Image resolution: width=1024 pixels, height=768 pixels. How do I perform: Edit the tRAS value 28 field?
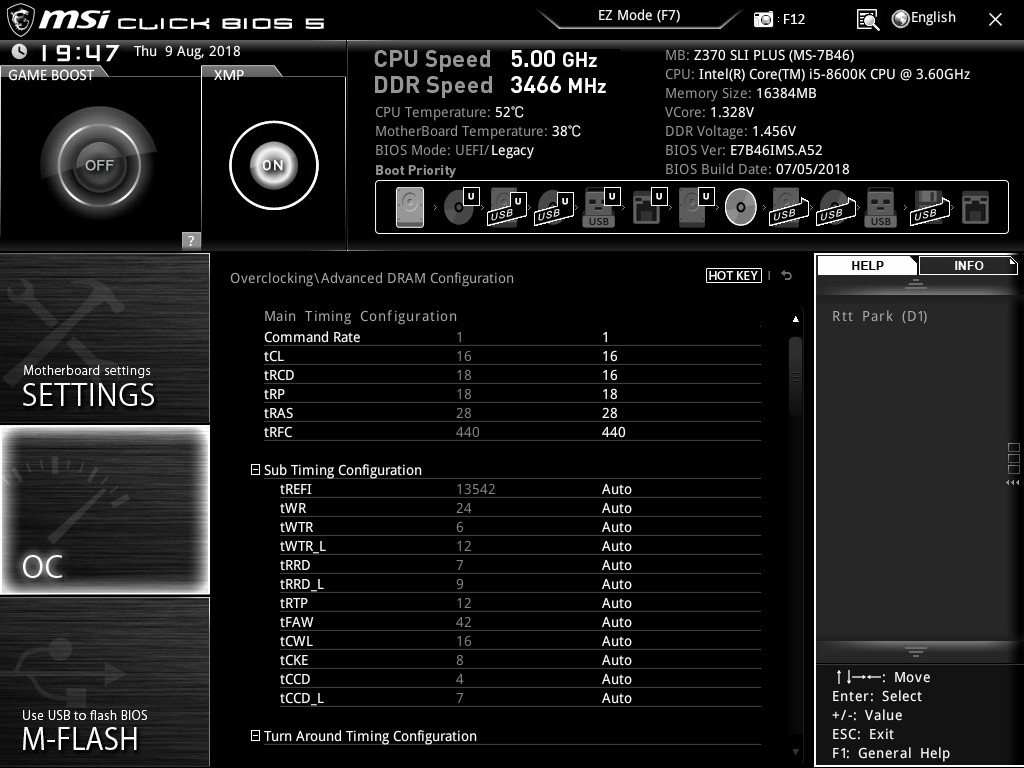point(609,413)
